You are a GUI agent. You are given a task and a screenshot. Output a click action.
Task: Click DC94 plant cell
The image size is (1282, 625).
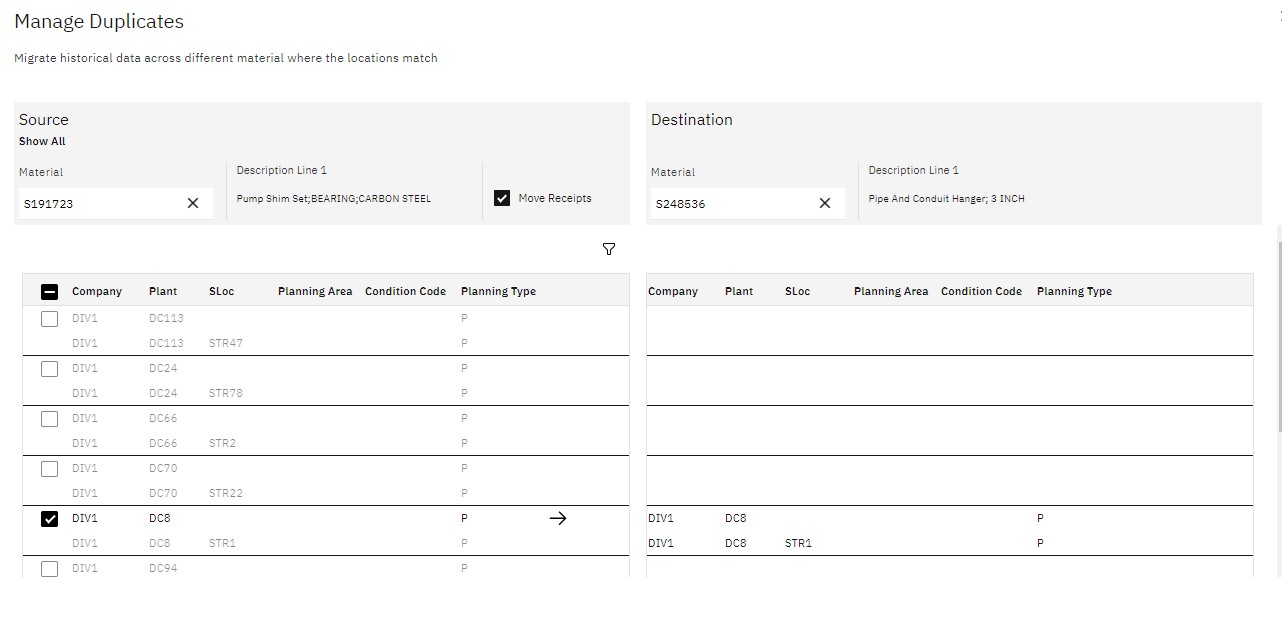pos(163,568)
